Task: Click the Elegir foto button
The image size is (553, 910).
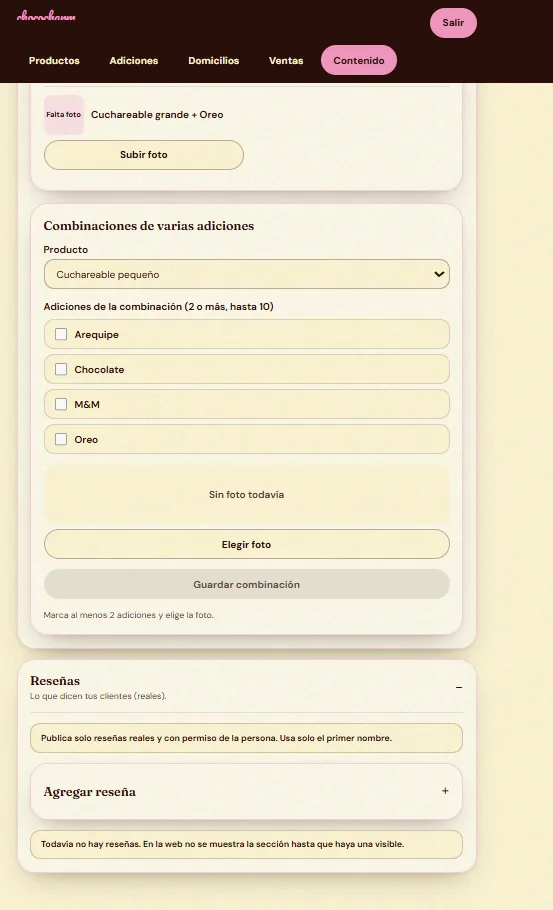Action: point(247,544)
